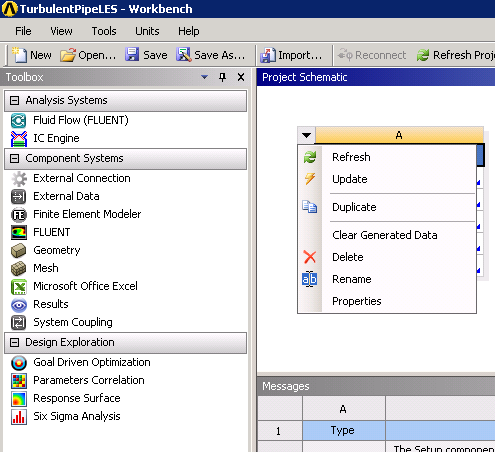Open the Toolbox panel options dropdown arrow
This screenshot has width=495, height=452.
(204, 77)
